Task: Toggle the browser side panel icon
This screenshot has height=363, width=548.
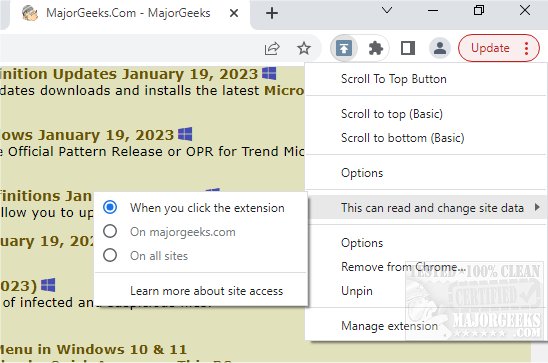Action: (x=408, y=48)
